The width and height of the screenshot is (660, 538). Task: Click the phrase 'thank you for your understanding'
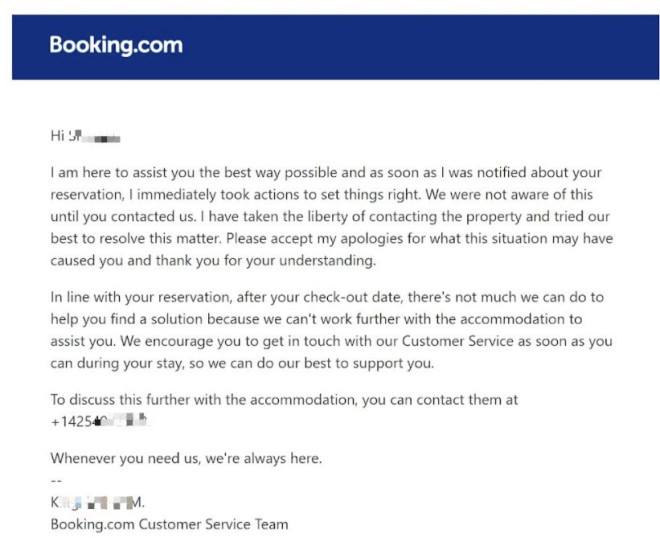pos(265,261)
